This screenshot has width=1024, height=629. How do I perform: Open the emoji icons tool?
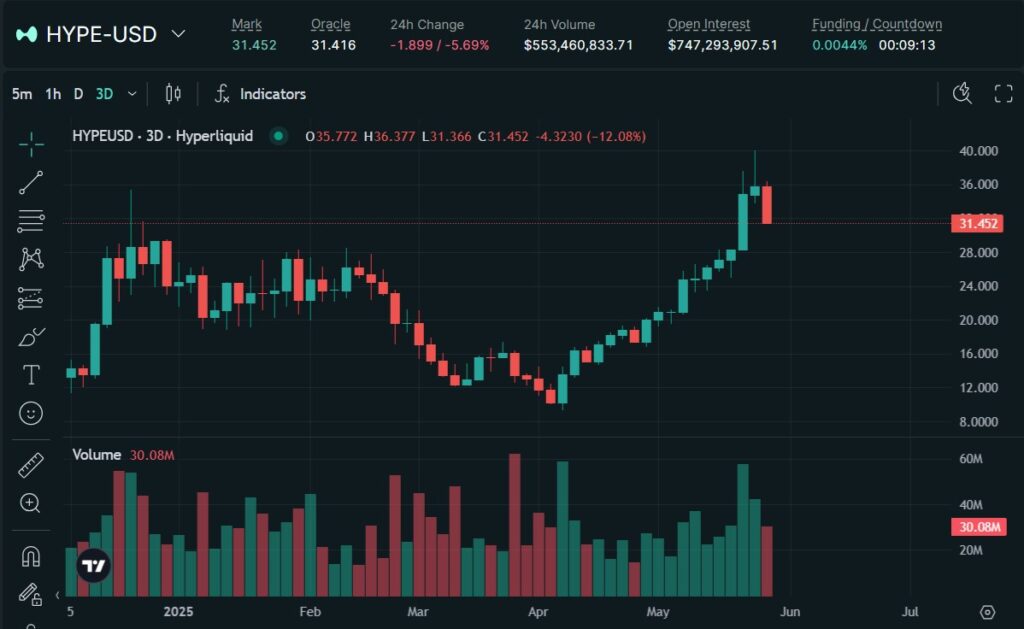[31, 413]
